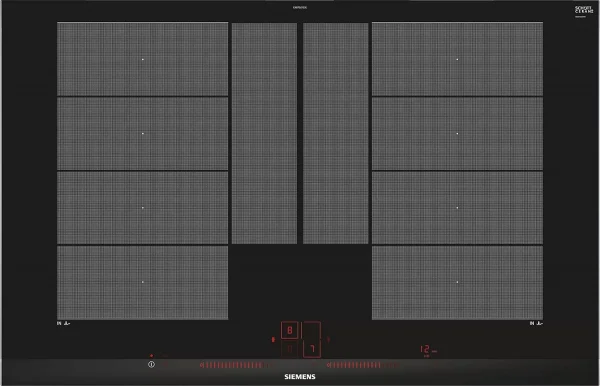Select the zone display showing 8

pos(289,330)
